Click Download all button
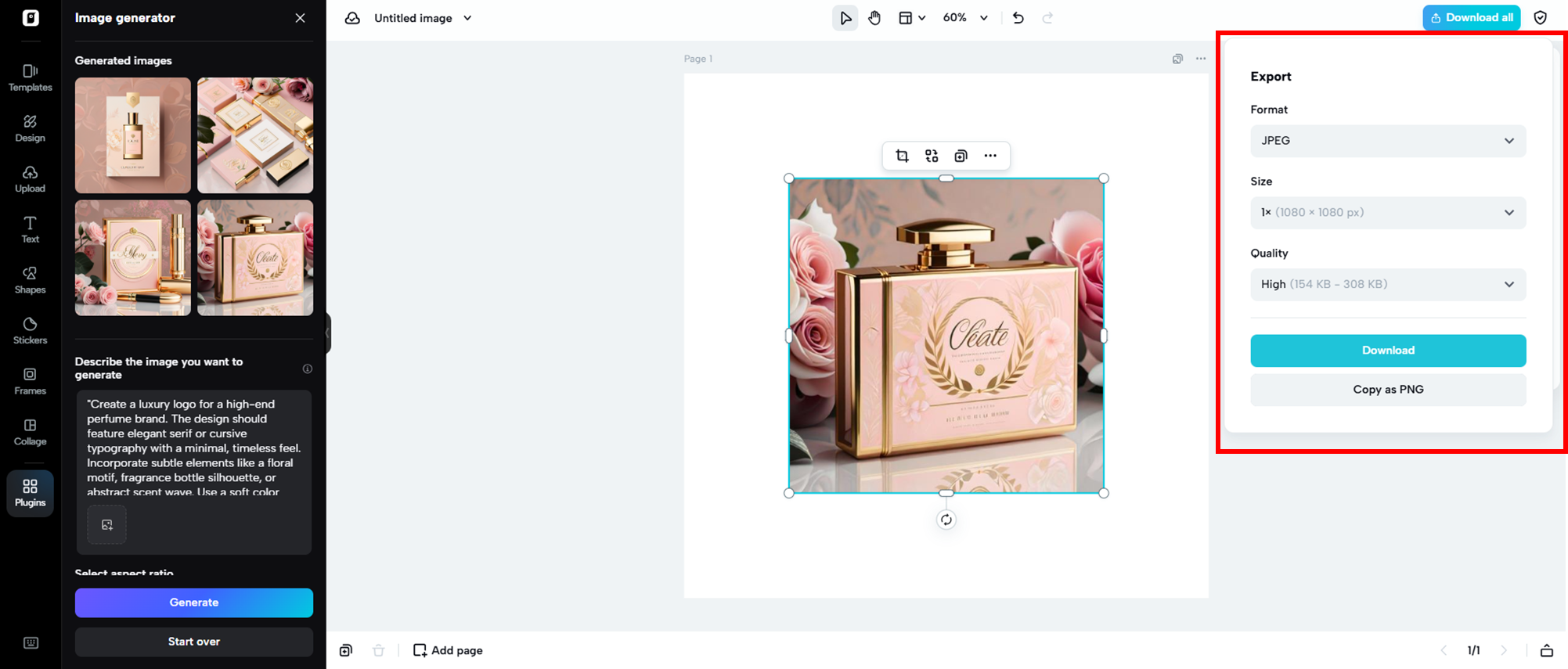Screen dimensions: 1568x669 coord(1472,18)
